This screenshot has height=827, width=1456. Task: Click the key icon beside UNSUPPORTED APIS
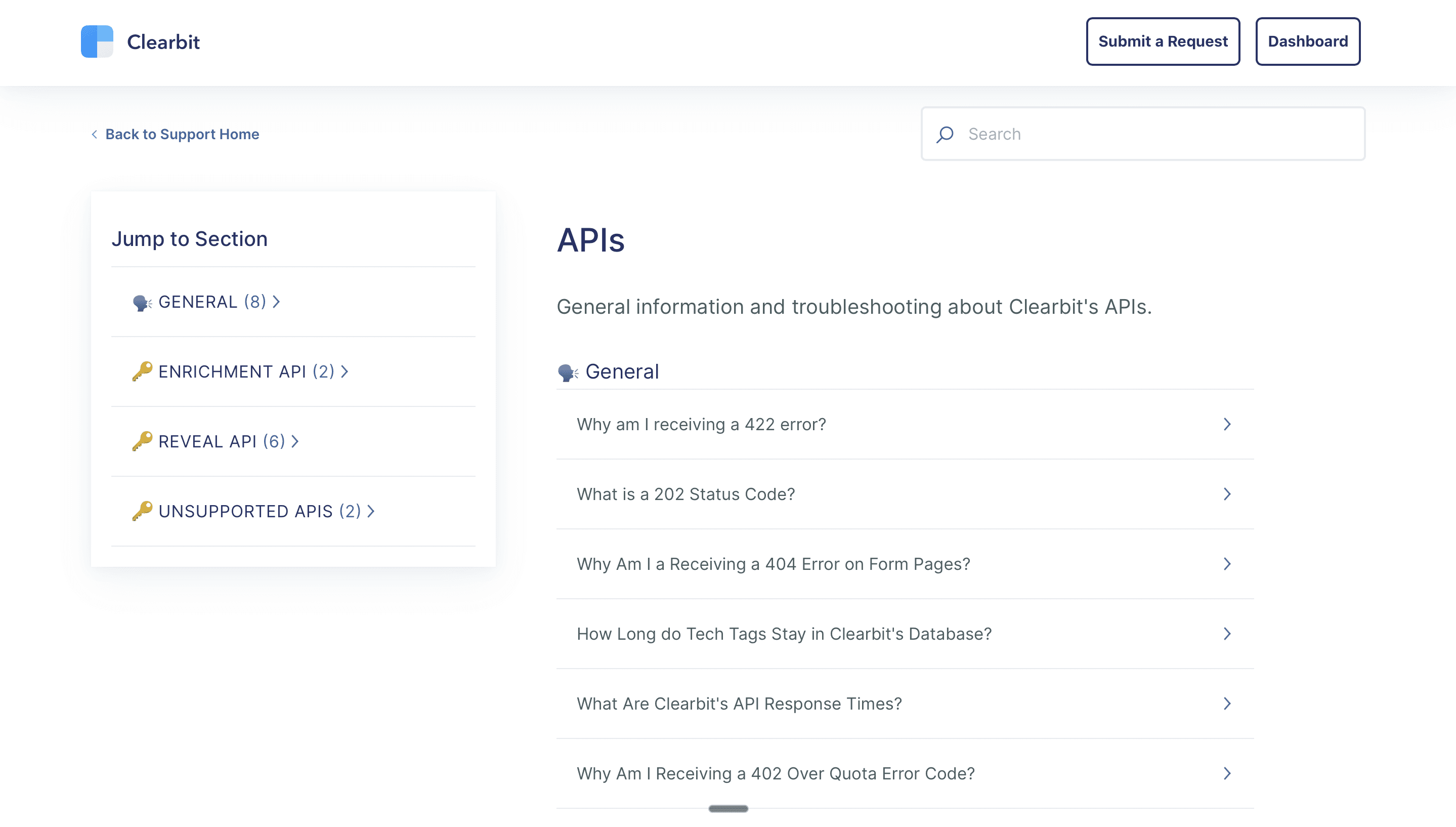click(x=142, y=511)
